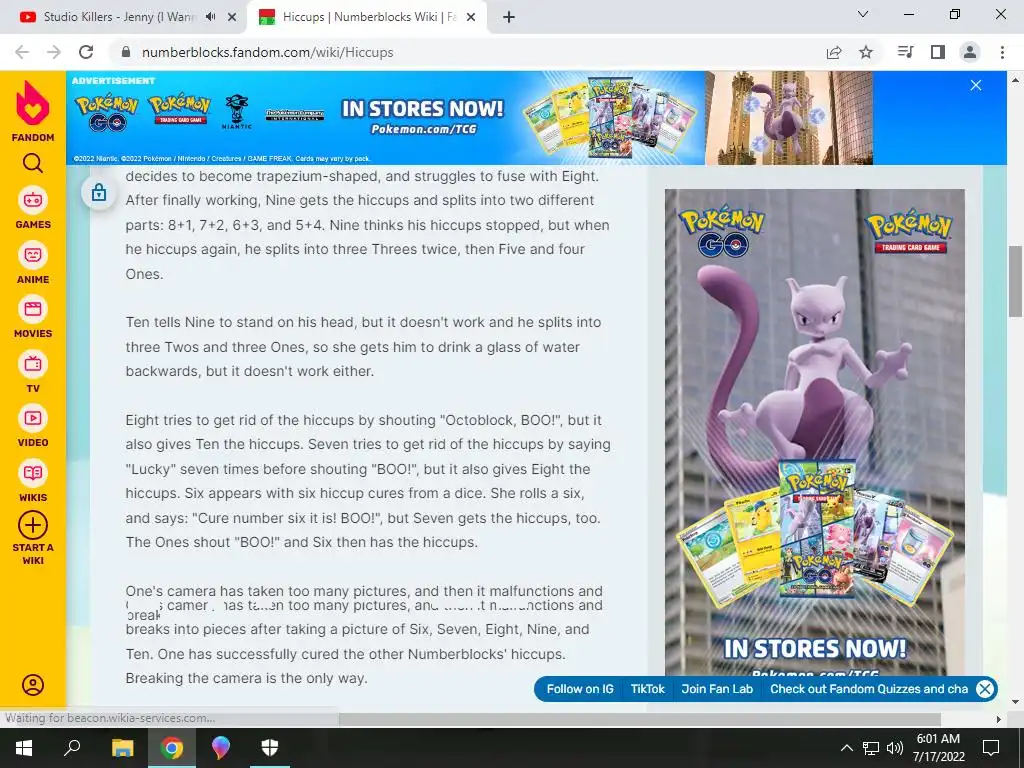
Task: Close the Hiccups Numberblocks Wiki tab
Action: [471, 17]
